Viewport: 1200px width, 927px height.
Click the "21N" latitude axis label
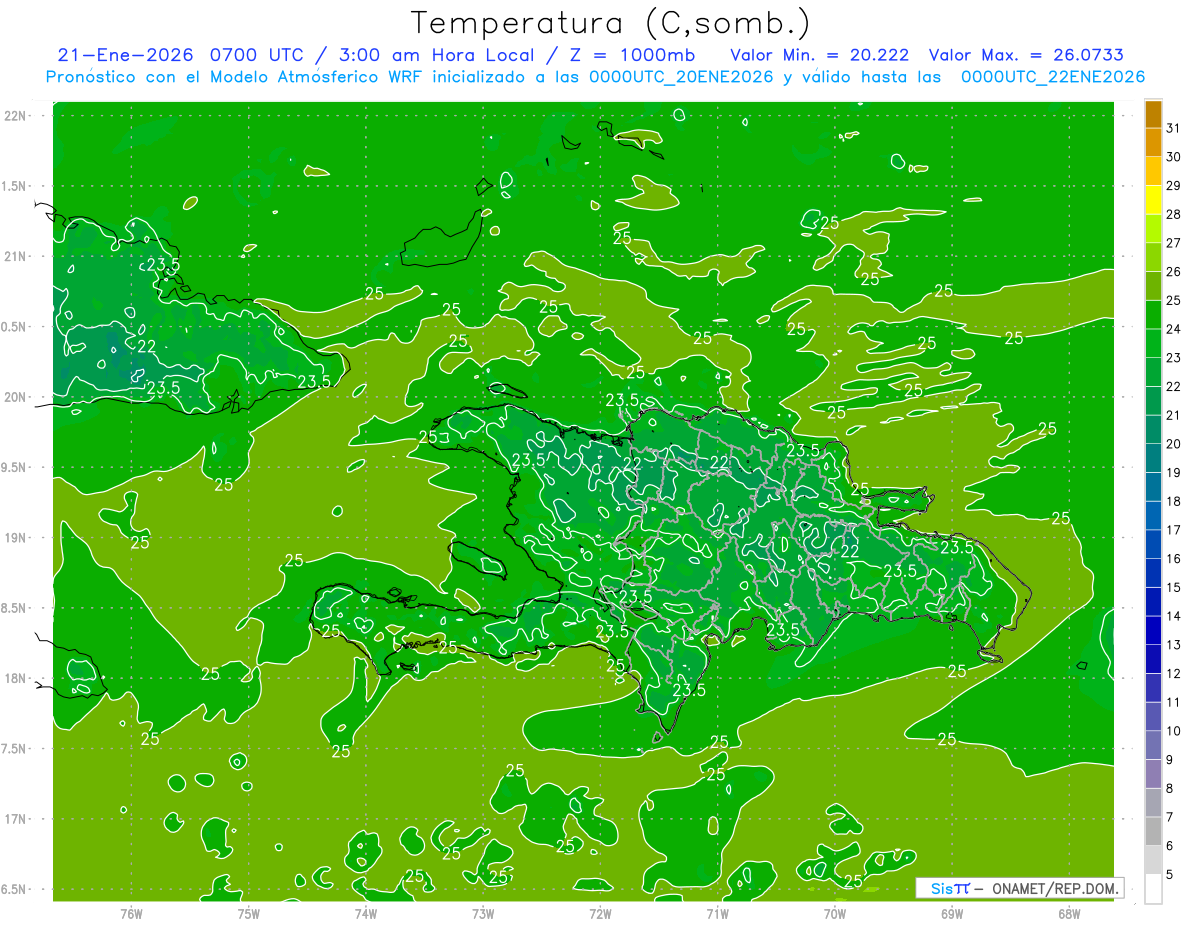[17, 256]
